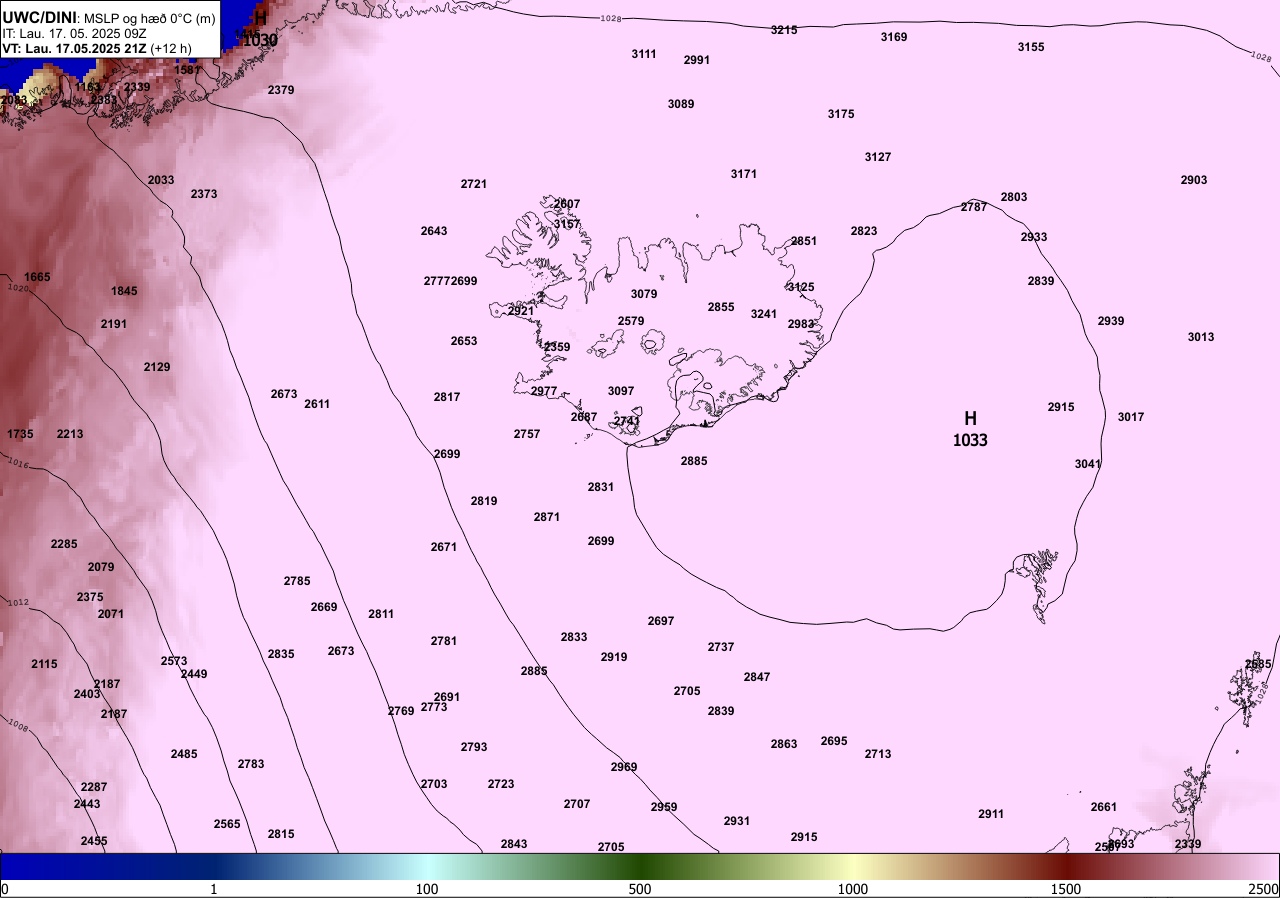Click the 2033 height value
This screenshot has height=898, width=1280.
[161, 180]
